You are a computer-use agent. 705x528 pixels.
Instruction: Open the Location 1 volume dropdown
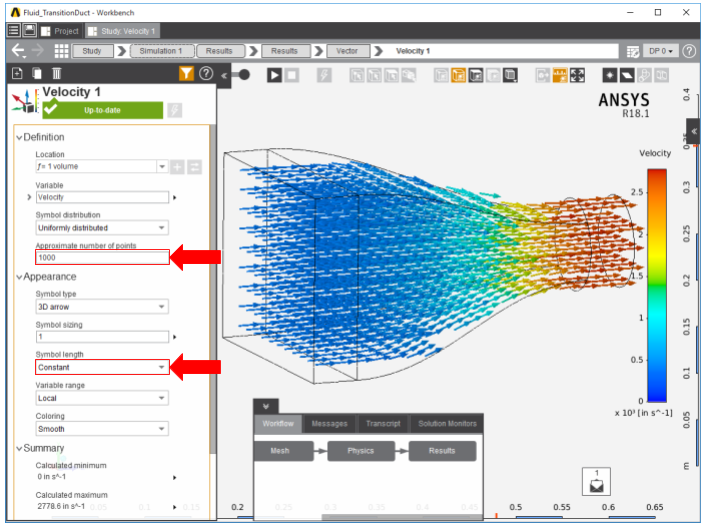pos(162,166)
